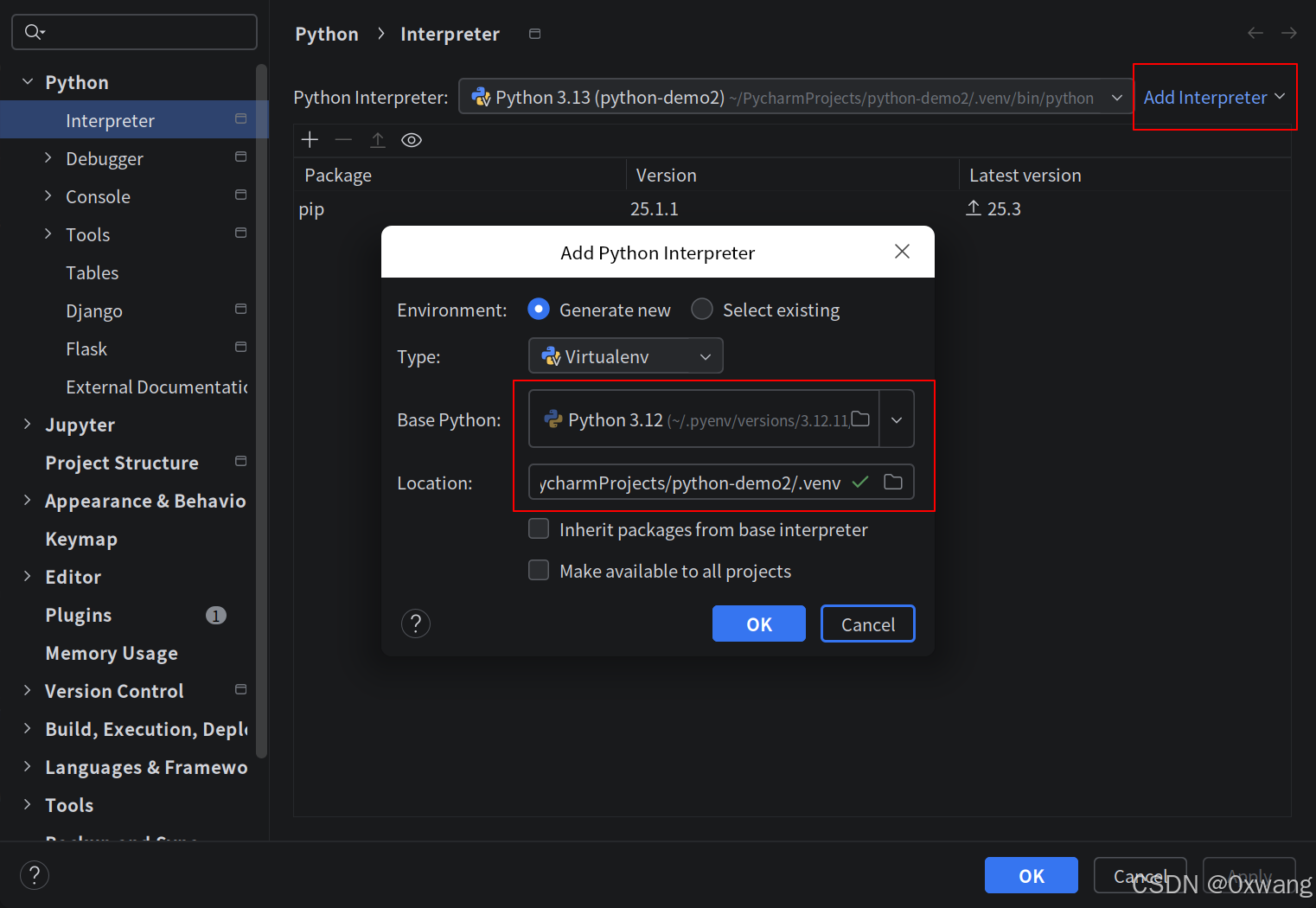Screen dimensions: 1316x908
Task: Open the Python Interpreter selector dropdown
Action: [795, 97]
